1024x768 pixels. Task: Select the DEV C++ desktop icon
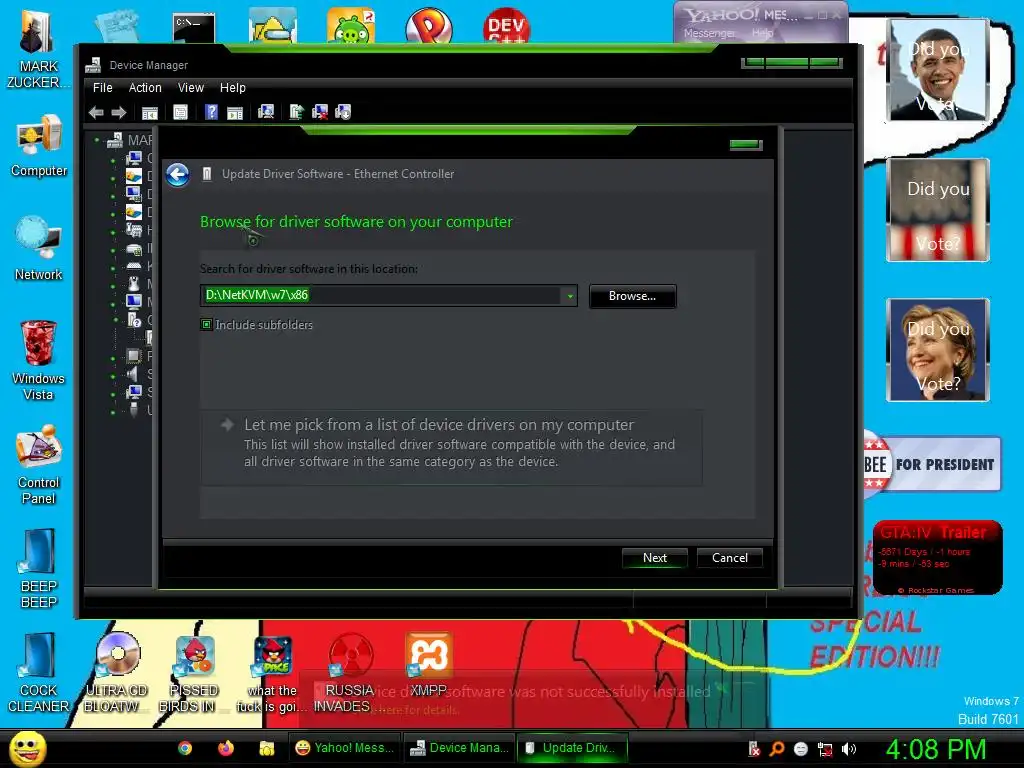[x=506, y=26]
